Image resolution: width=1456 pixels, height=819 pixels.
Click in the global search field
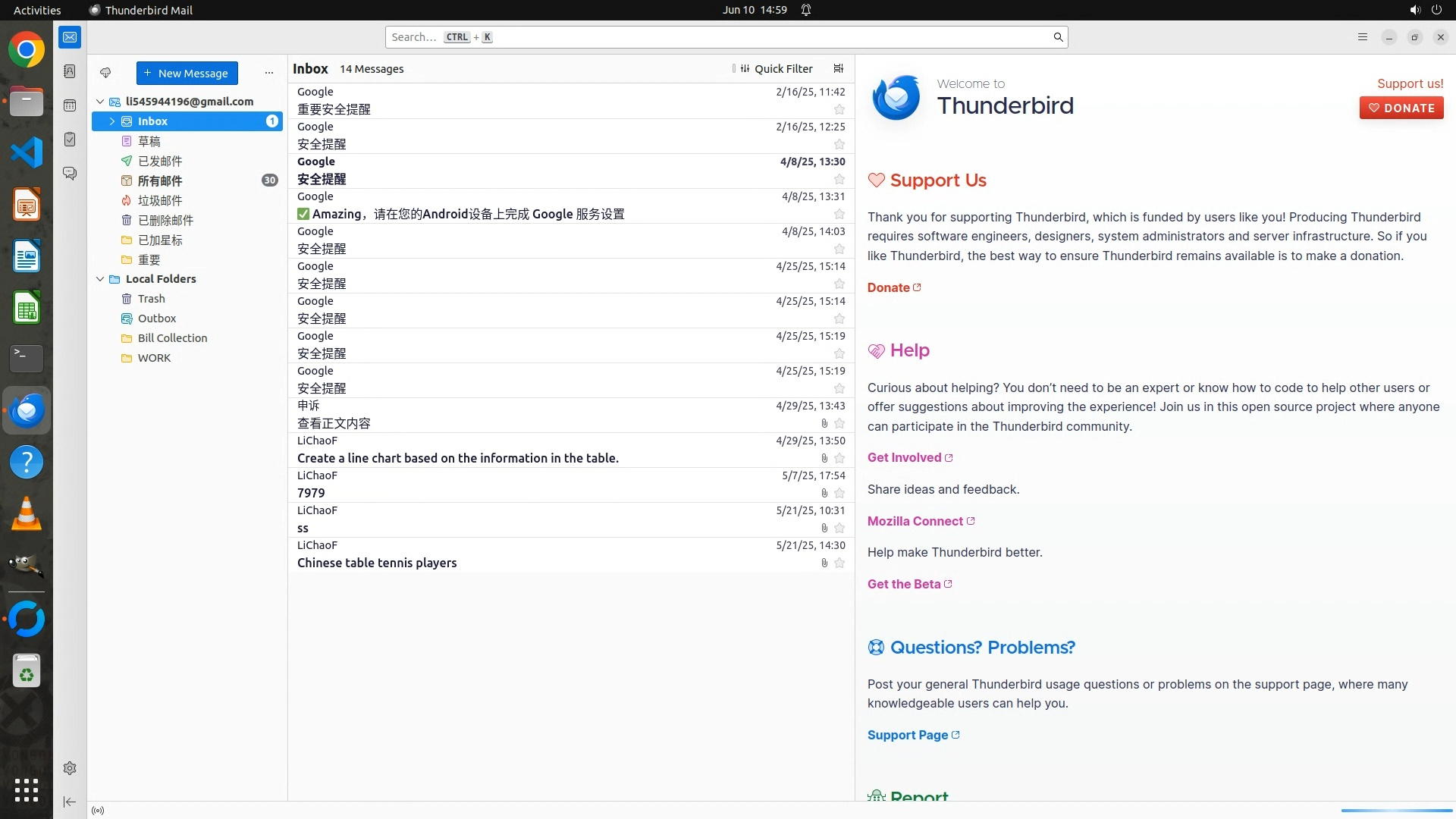[x=720, y=37]
